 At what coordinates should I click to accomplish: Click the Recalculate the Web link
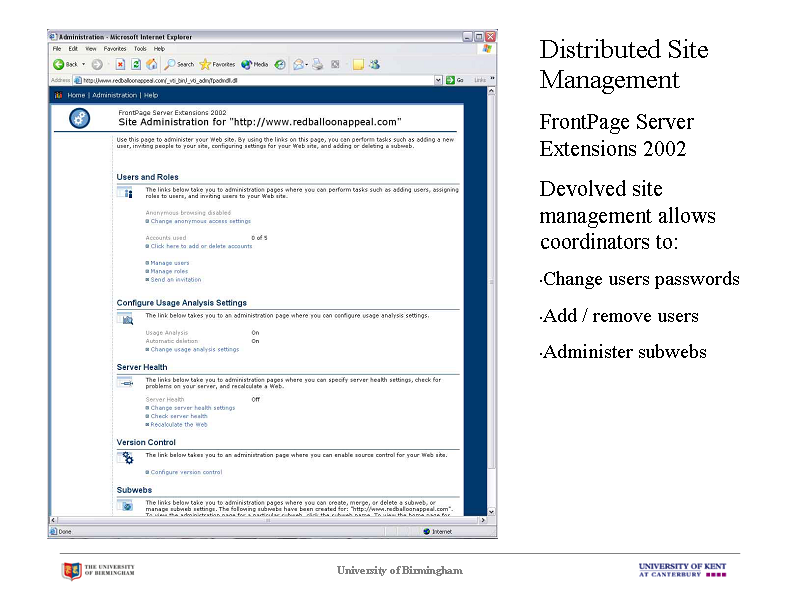point(179,424)
